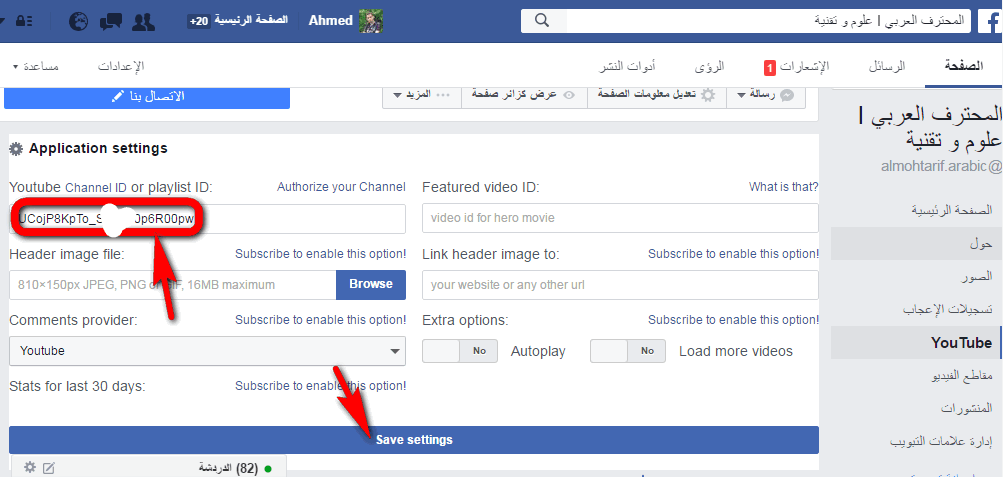This screenshot has height=477, width=1003.
Task: Switch to the الصفحة (Page) tab
Action: tap(964, 66)
